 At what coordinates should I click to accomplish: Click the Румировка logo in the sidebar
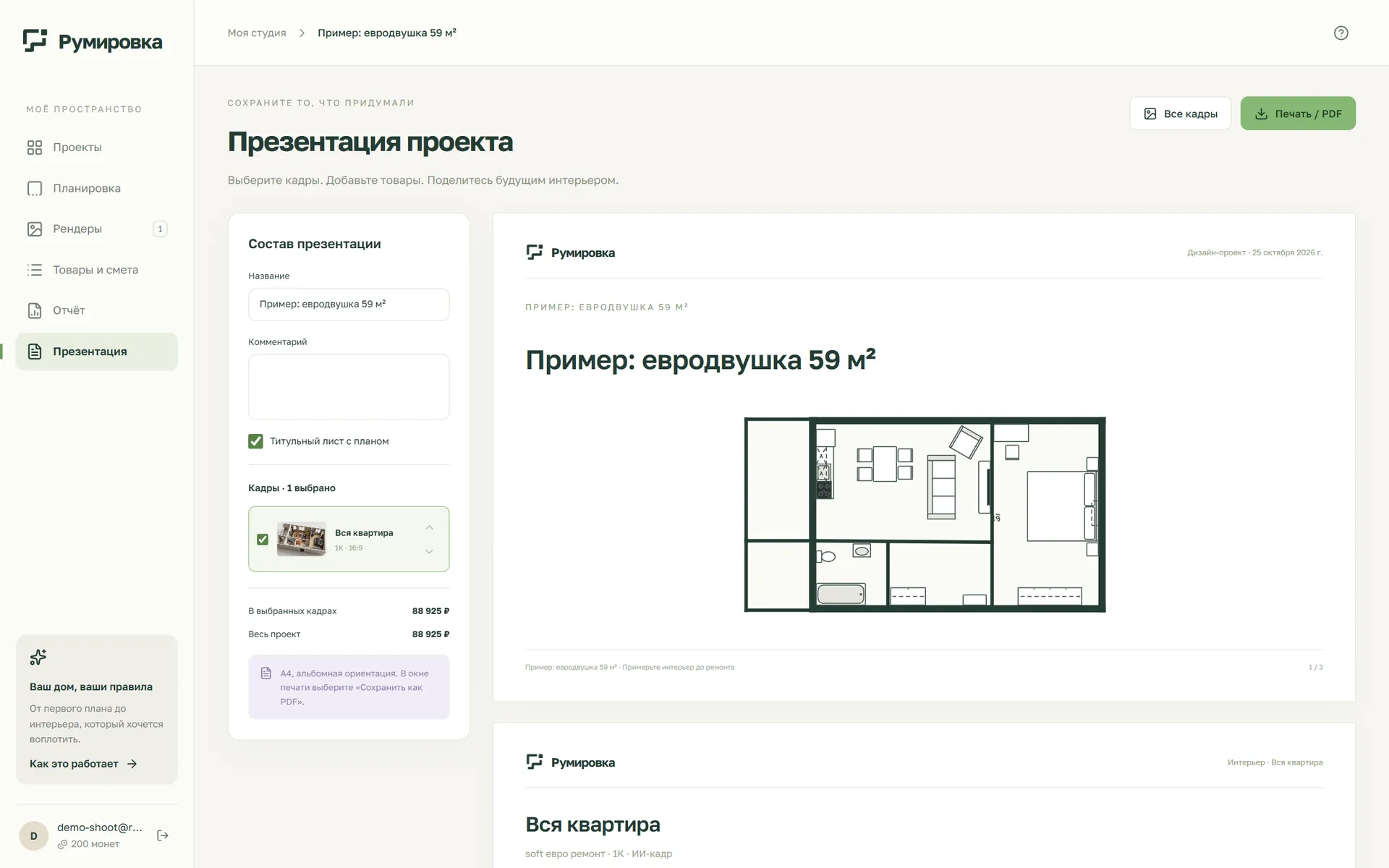[x=93, y=41]
